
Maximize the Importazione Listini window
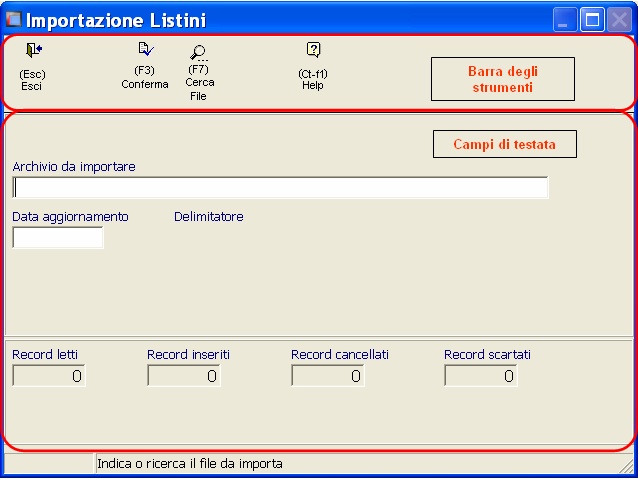click(x=592, y=20)
